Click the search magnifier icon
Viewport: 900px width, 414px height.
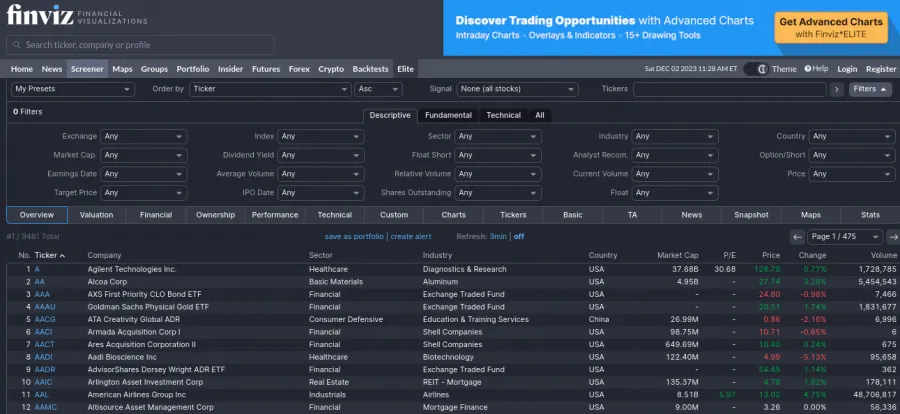click(x=16, y=45)
